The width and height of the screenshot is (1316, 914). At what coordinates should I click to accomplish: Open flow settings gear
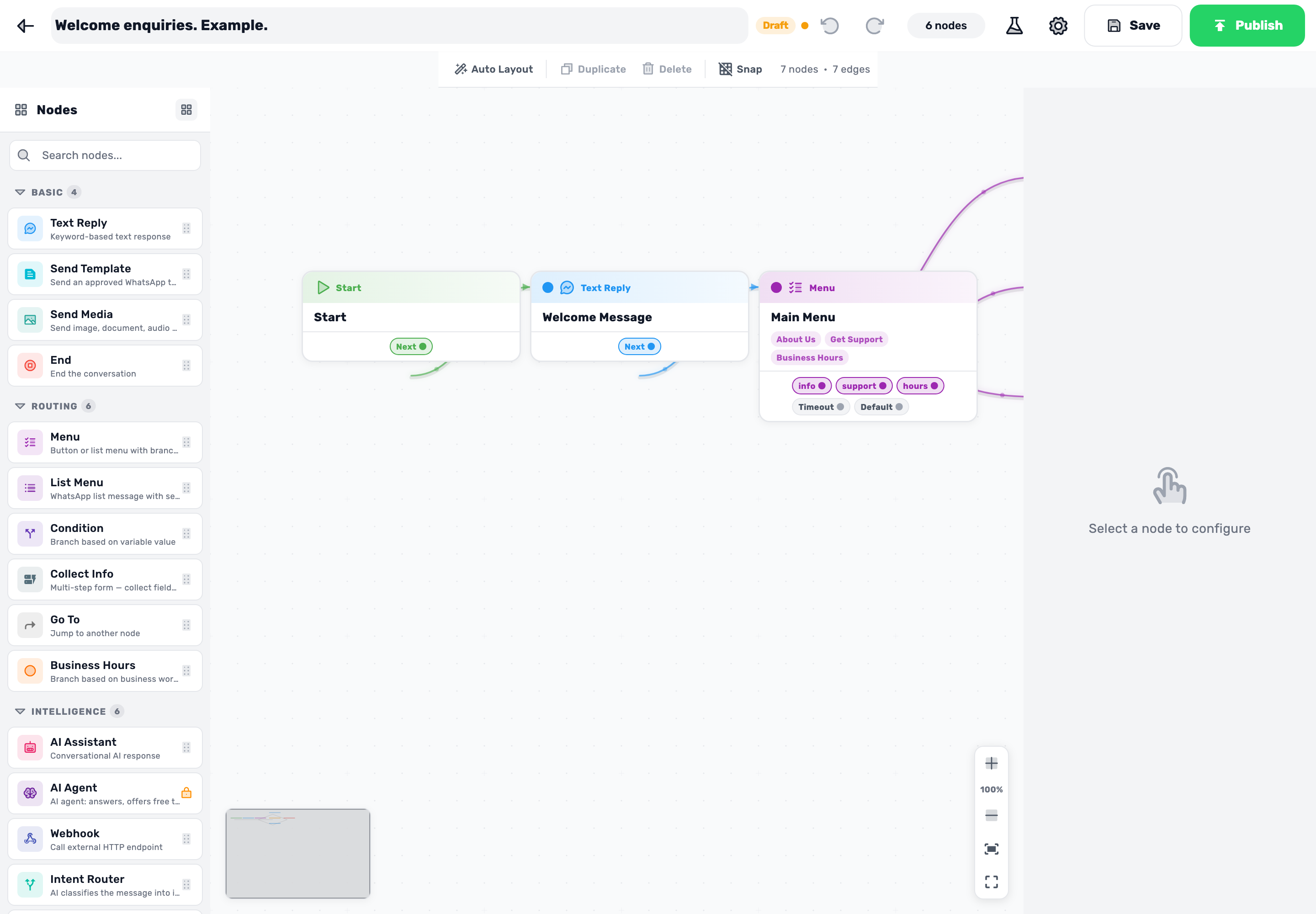[x=1058, y=26]
